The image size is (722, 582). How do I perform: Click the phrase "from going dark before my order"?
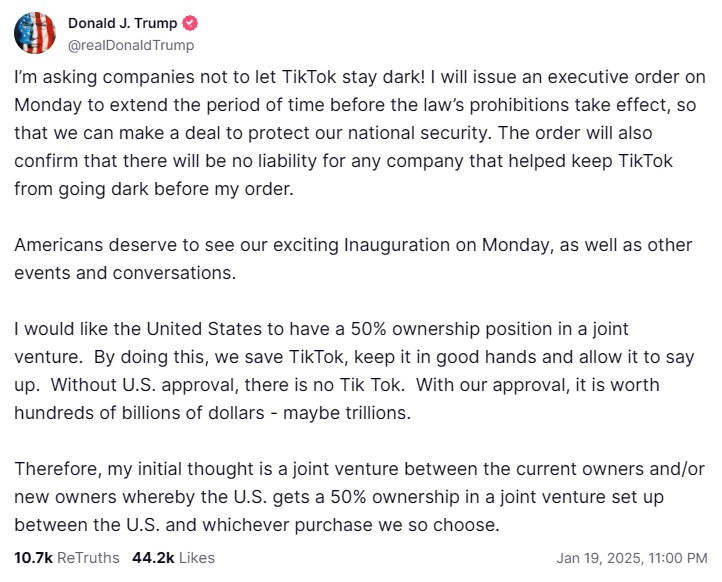pyautogui.click(x=154, y=189)
